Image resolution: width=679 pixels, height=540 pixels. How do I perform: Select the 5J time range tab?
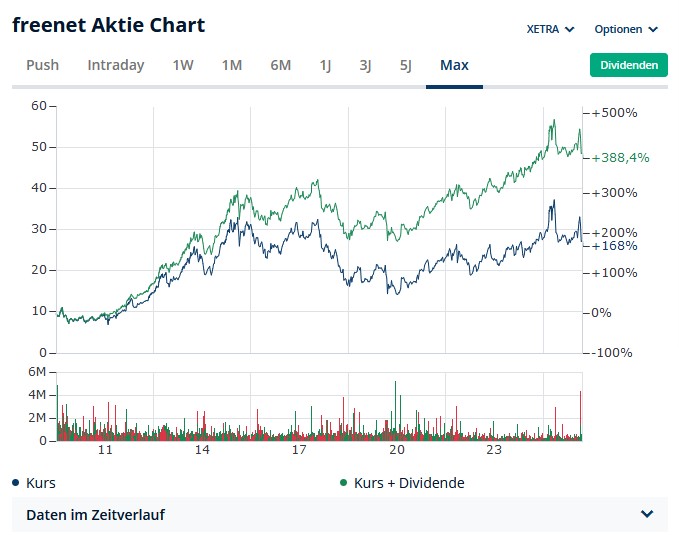[x=405, y=65]
